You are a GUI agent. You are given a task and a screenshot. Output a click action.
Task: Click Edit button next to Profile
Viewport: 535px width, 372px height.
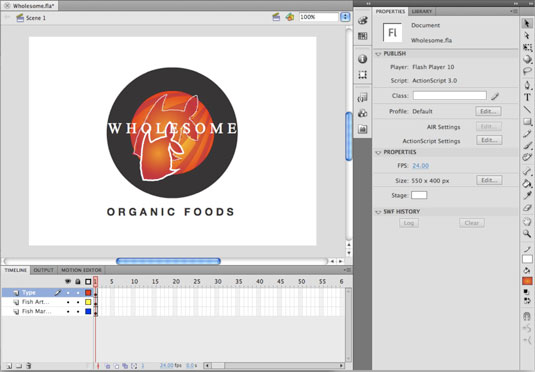[x=488, y=111]
